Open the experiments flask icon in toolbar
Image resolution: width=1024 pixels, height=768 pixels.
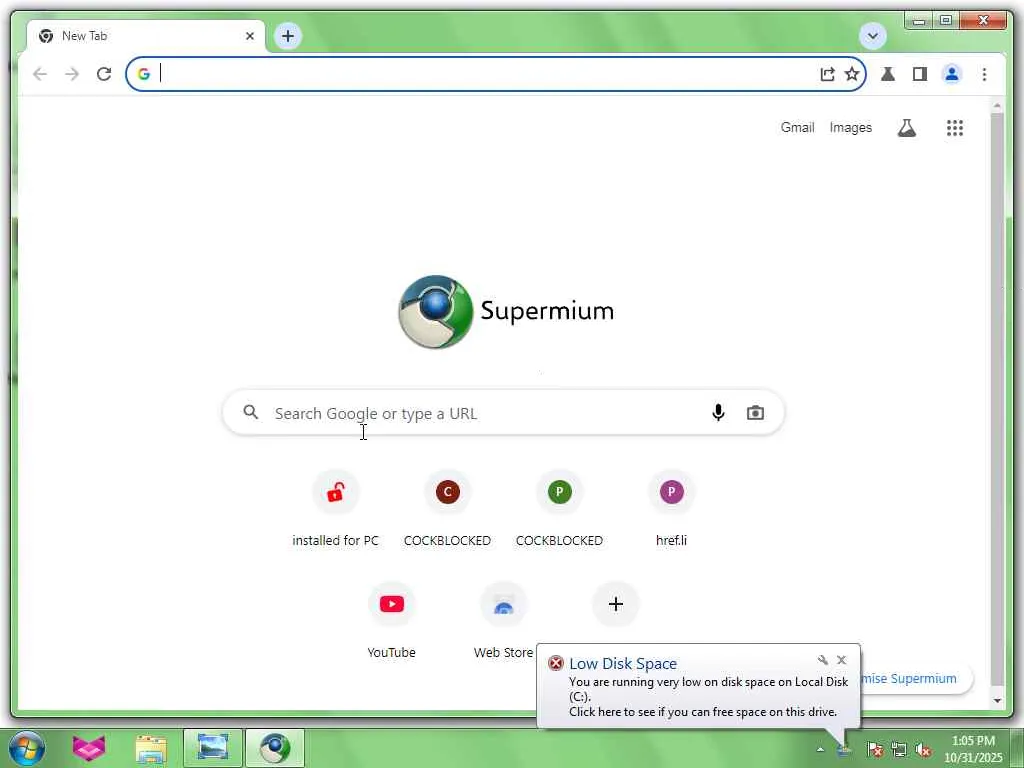[x=888, y=74]
